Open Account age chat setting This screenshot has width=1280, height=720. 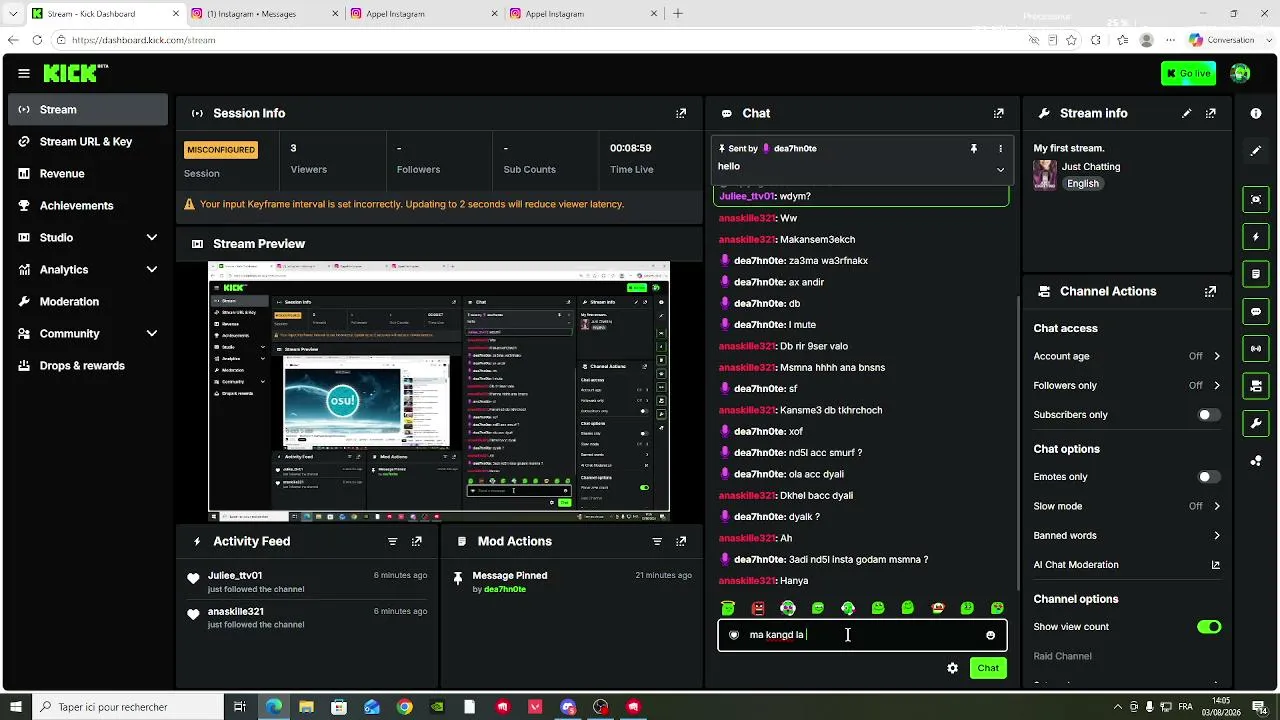tap(1127, 356)
